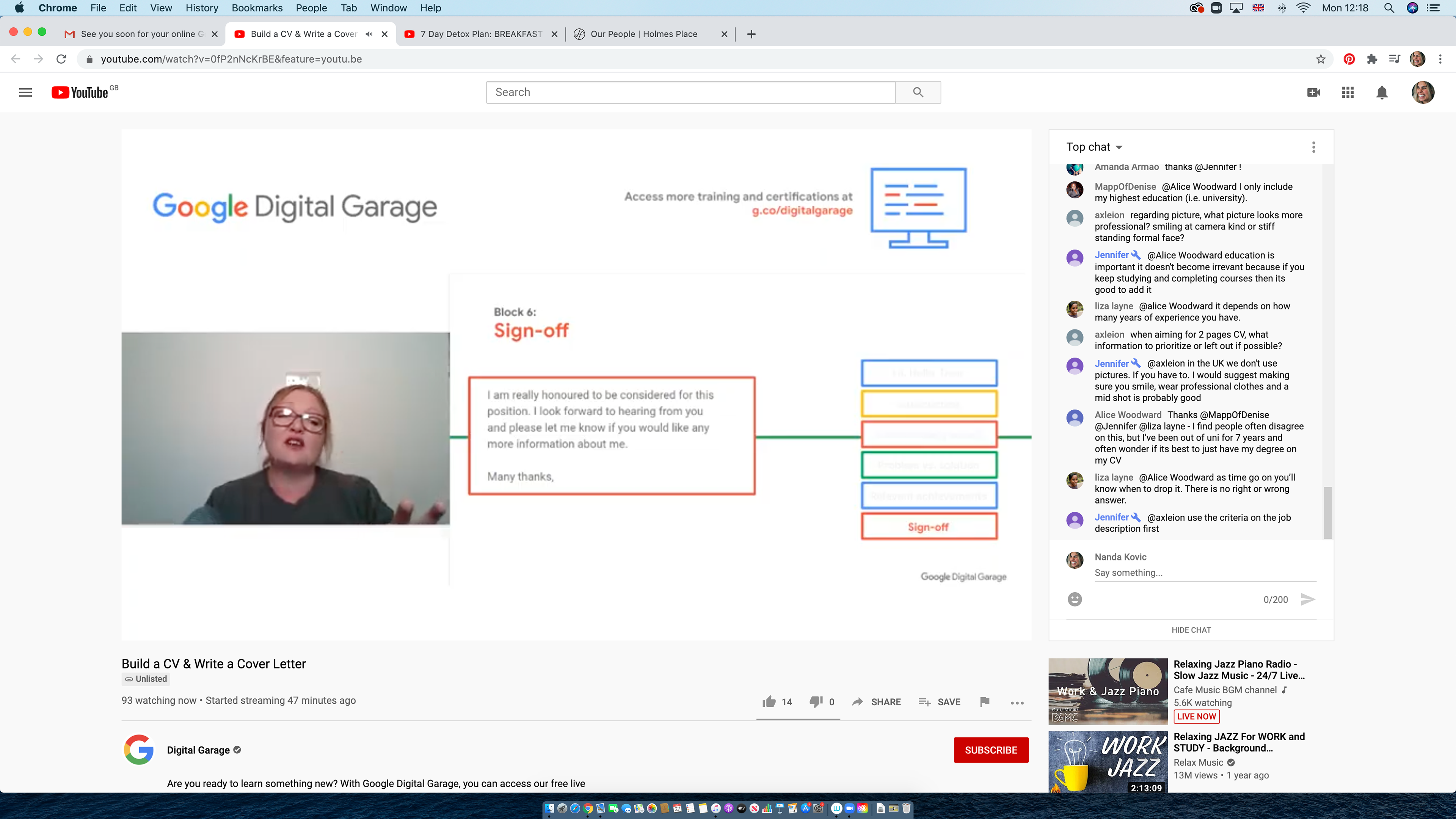Click the HIDE CHAT button
This screenshot has height=819, width=1456.
(x=1191, y=630)
